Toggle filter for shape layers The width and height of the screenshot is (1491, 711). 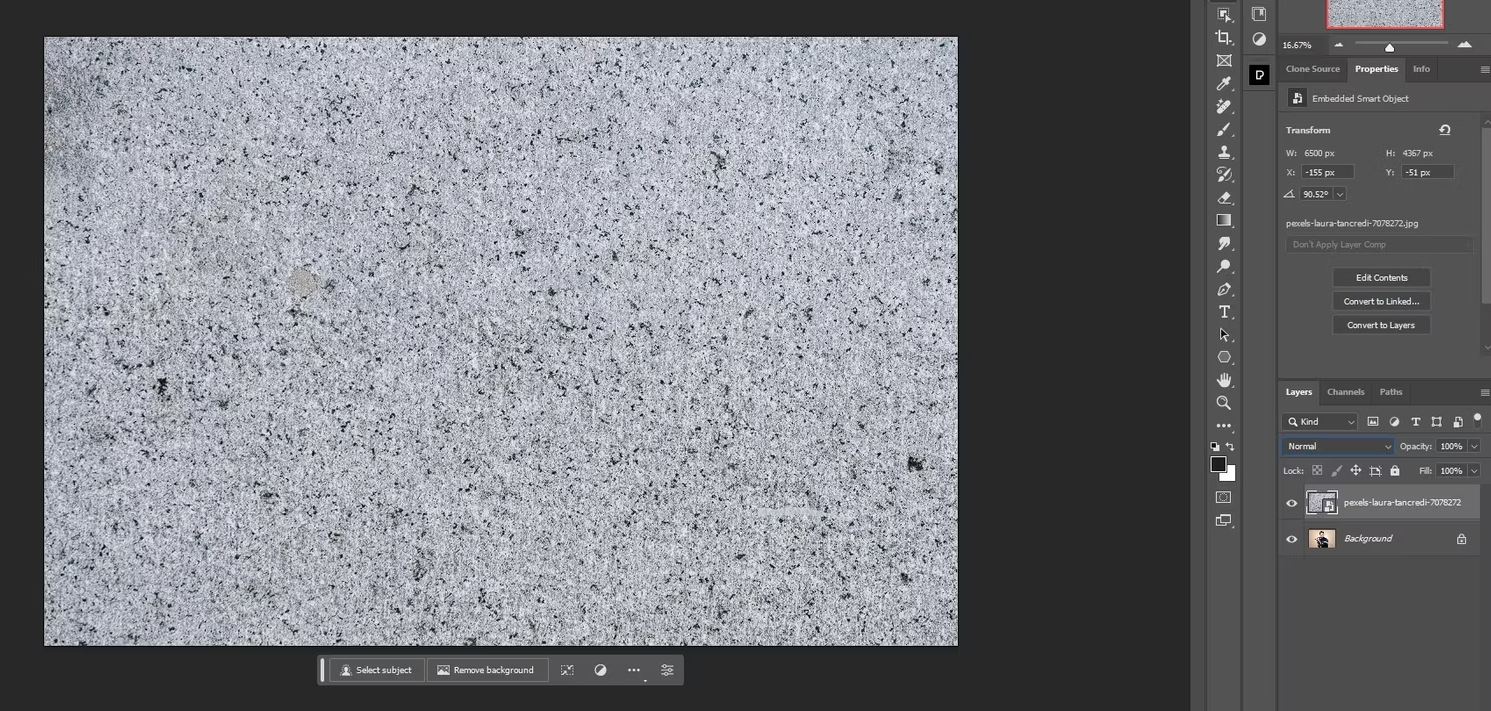point(1437,422)
